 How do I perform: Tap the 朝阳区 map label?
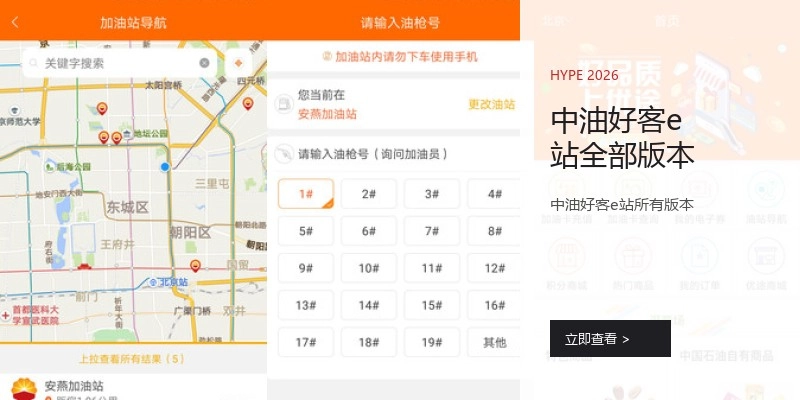190,233
